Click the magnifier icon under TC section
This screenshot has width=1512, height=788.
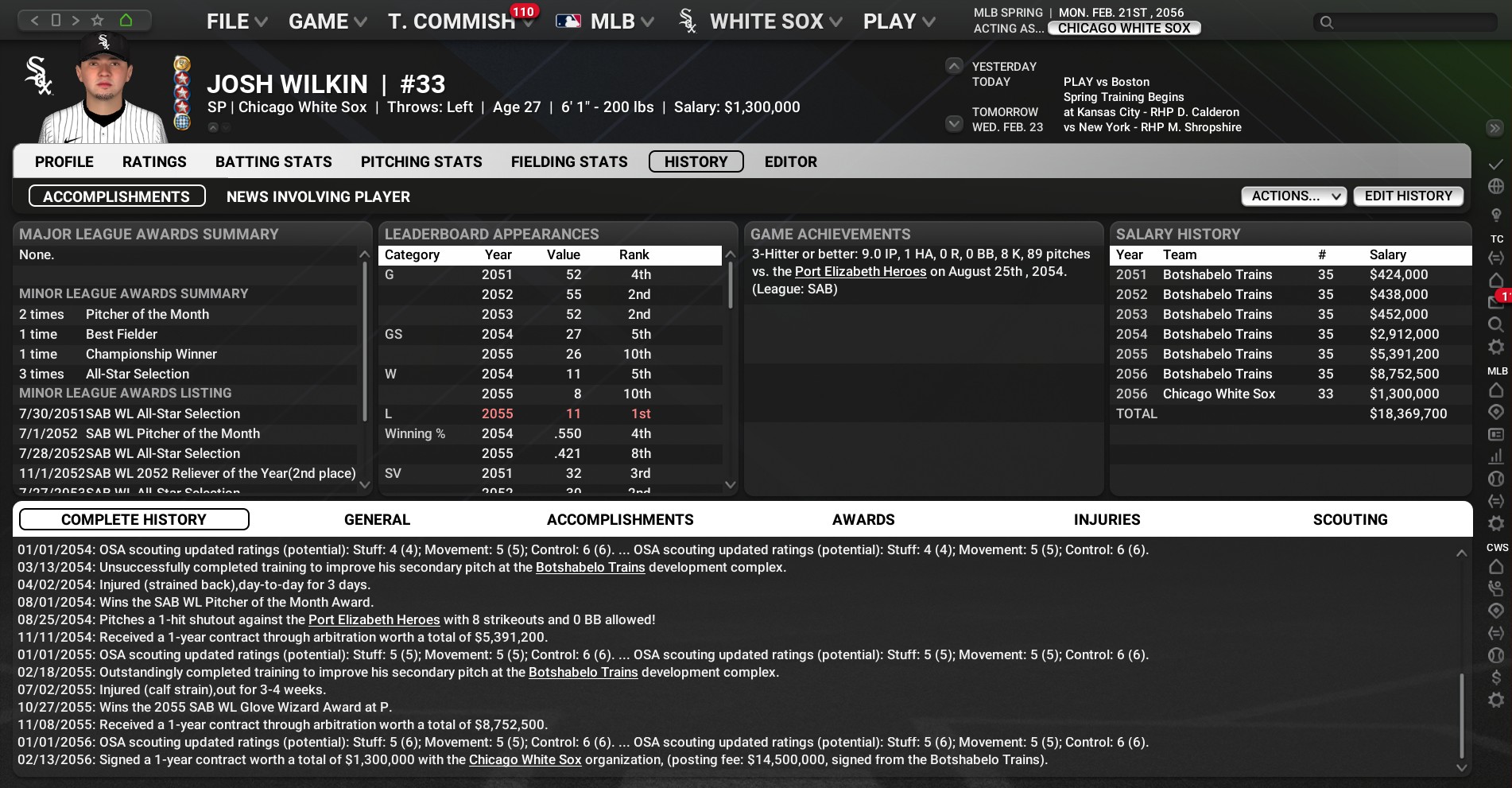(1495, 324)
